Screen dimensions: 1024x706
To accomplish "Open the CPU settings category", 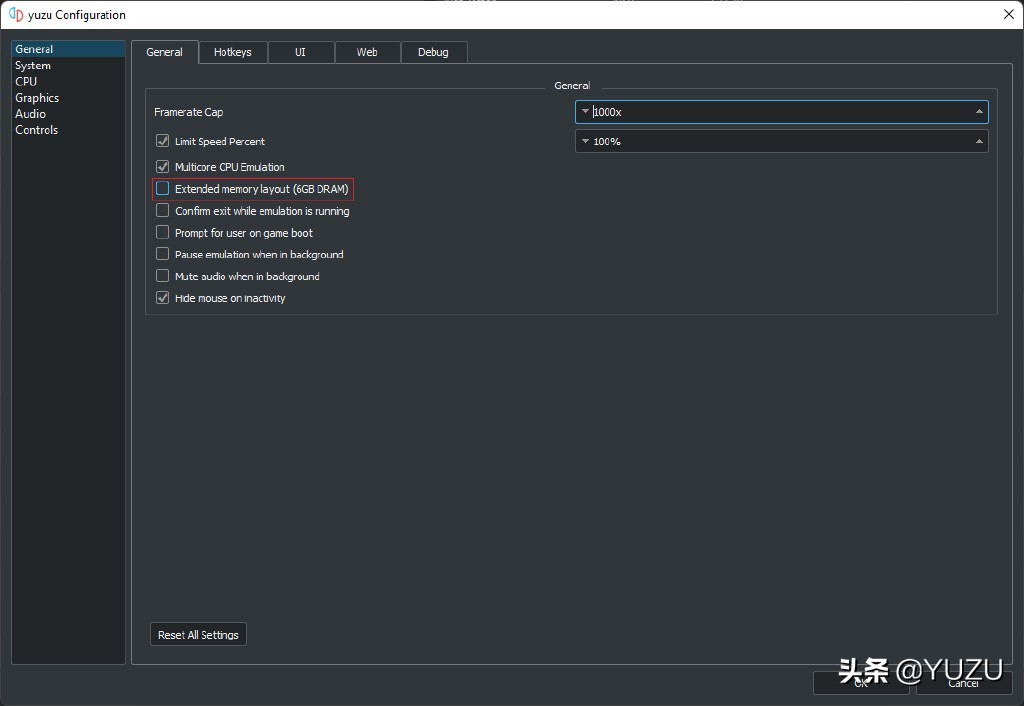I will click(68, 82).
